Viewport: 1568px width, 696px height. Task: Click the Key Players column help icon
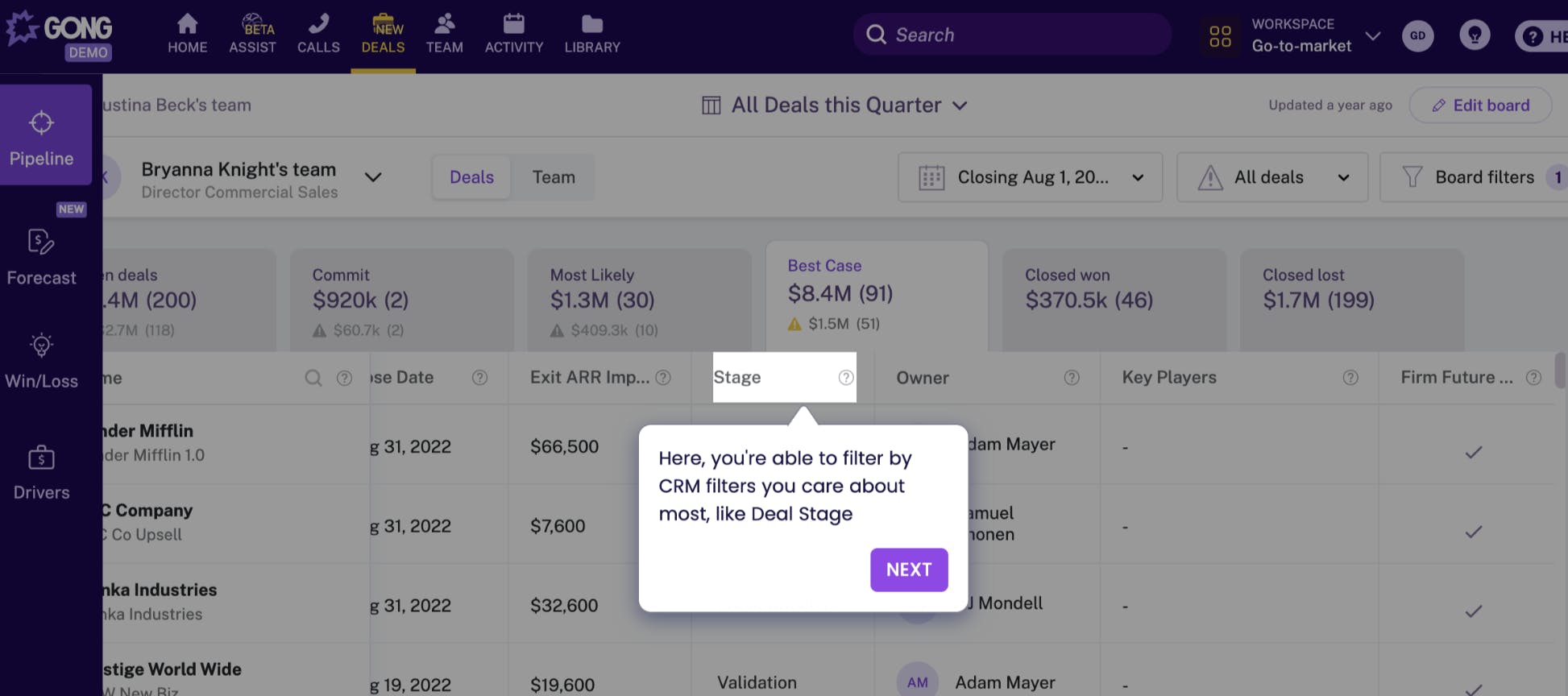pyautogui.click(x=1350, y=378)
